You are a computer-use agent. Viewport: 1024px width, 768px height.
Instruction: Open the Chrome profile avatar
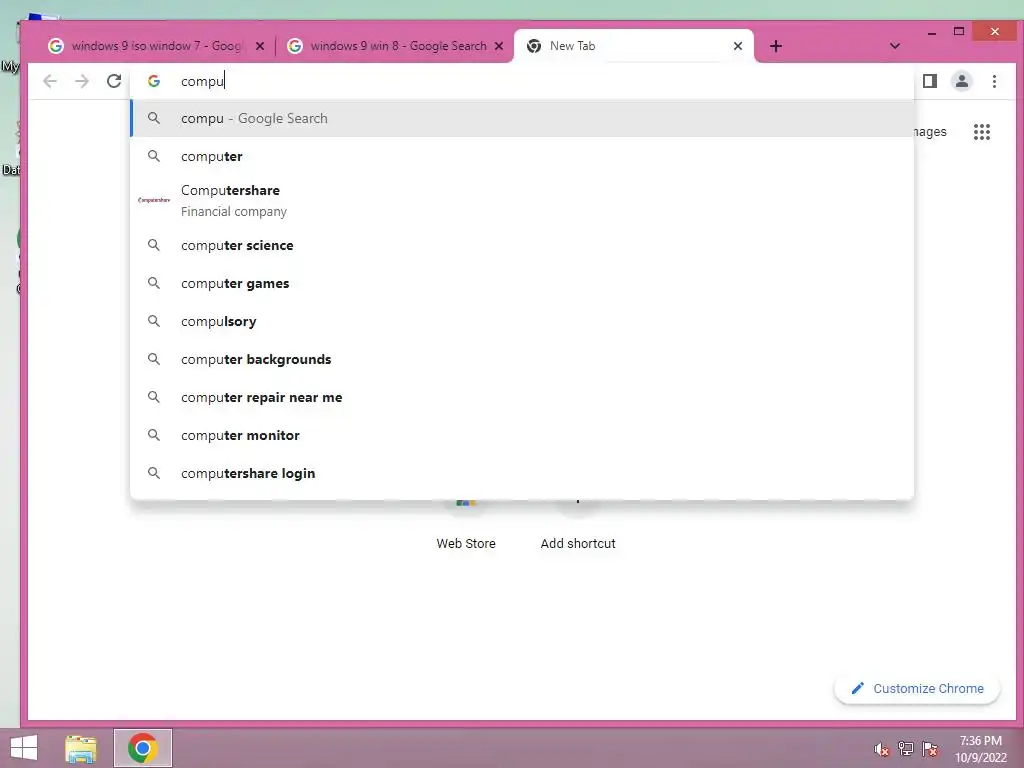(962, 81)
